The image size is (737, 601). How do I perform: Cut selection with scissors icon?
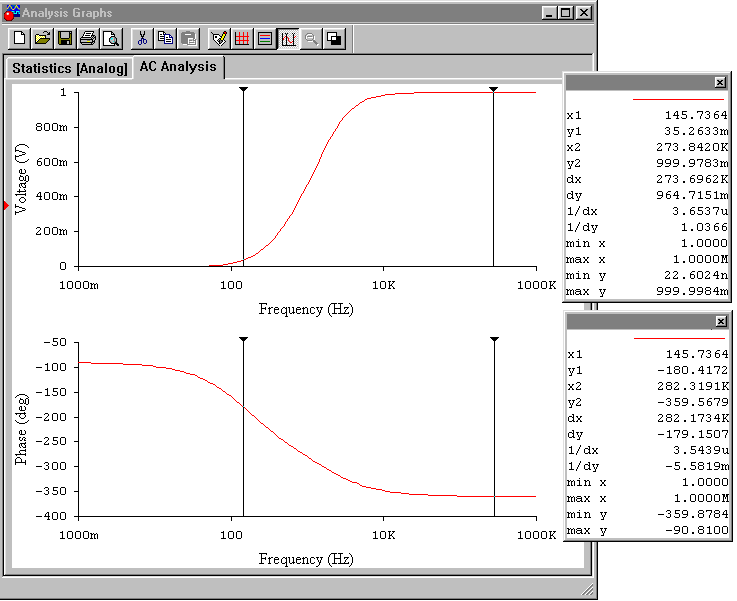point(142,38)
